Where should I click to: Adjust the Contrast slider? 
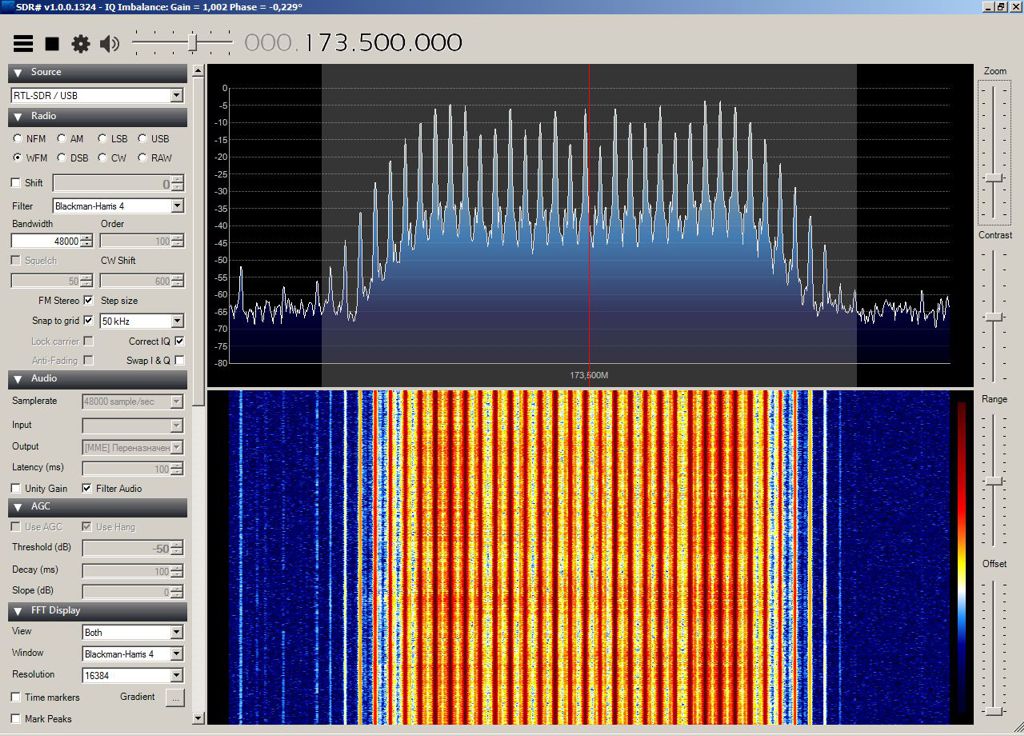pyautogui.click(x=994, y=317)
